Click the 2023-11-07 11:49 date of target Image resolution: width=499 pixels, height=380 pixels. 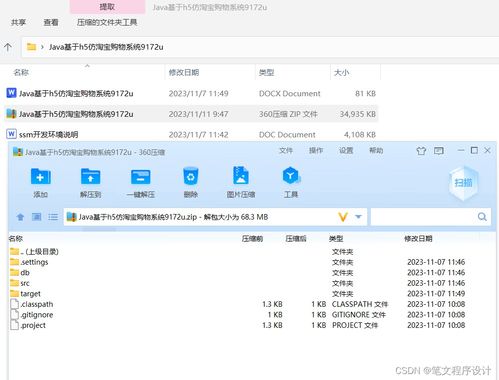point(436,294)
